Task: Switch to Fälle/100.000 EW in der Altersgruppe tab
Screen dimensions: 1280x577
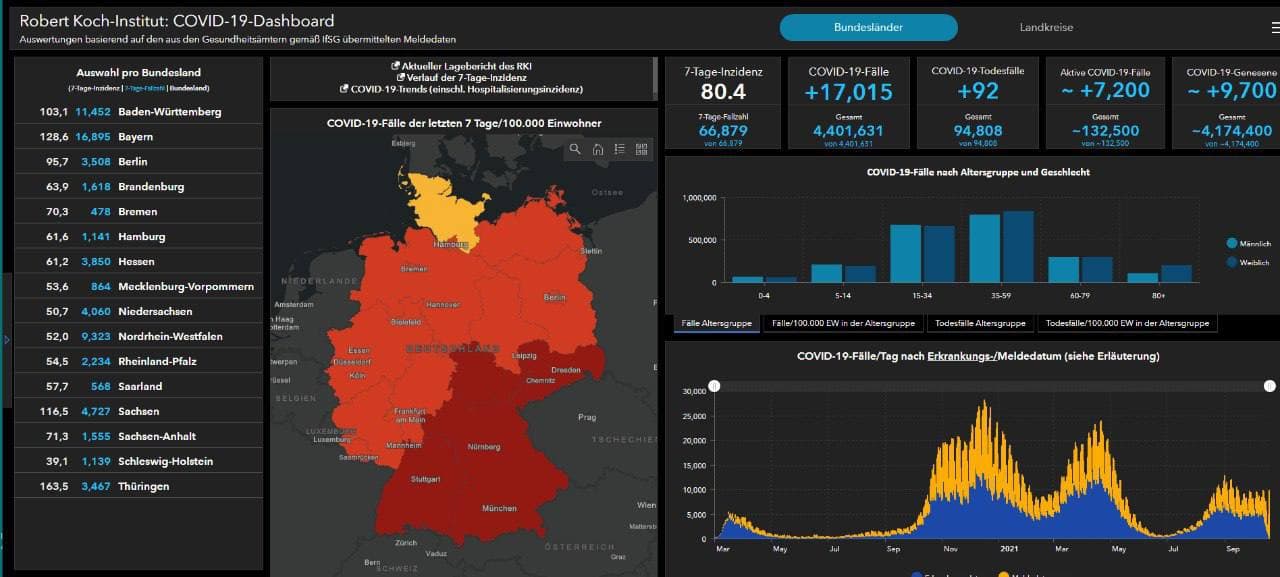Action: click(x=842, y=323)
